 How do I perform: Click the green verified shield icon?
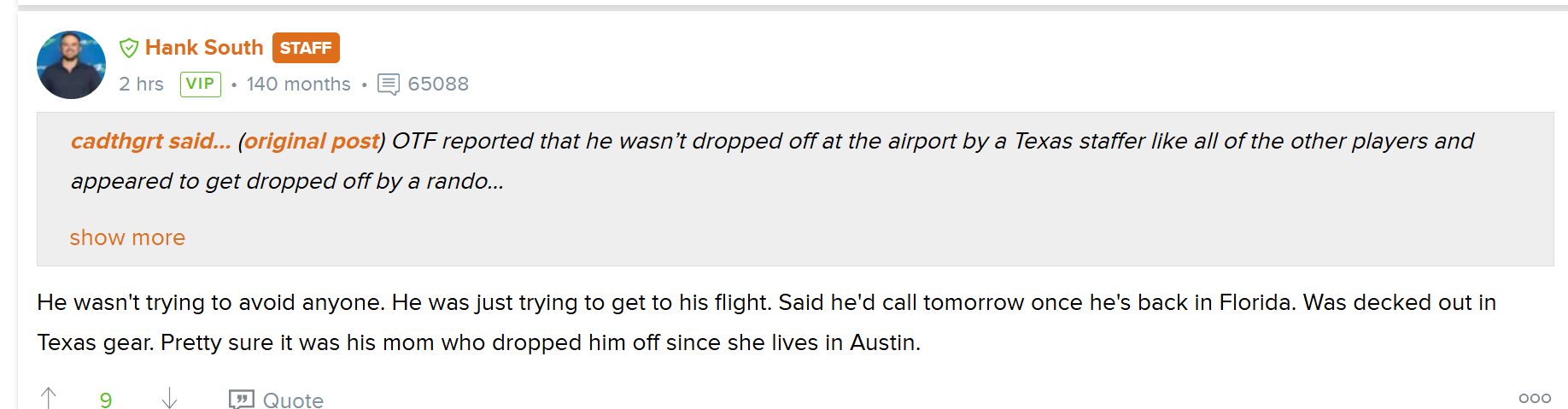point(129,48)
